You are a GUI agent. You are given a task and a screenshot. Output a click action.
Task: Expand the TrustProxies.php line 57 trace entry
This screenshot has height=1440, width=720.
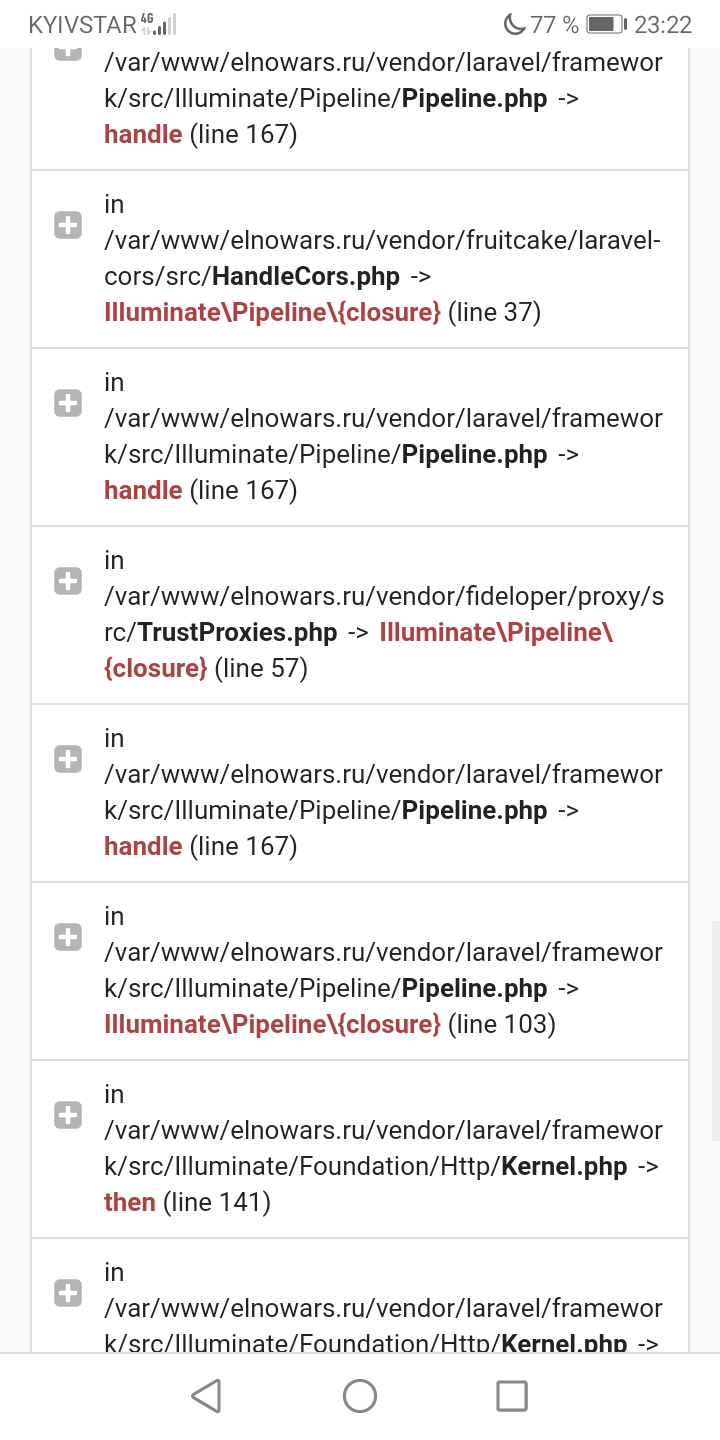(x=67, y=581)
